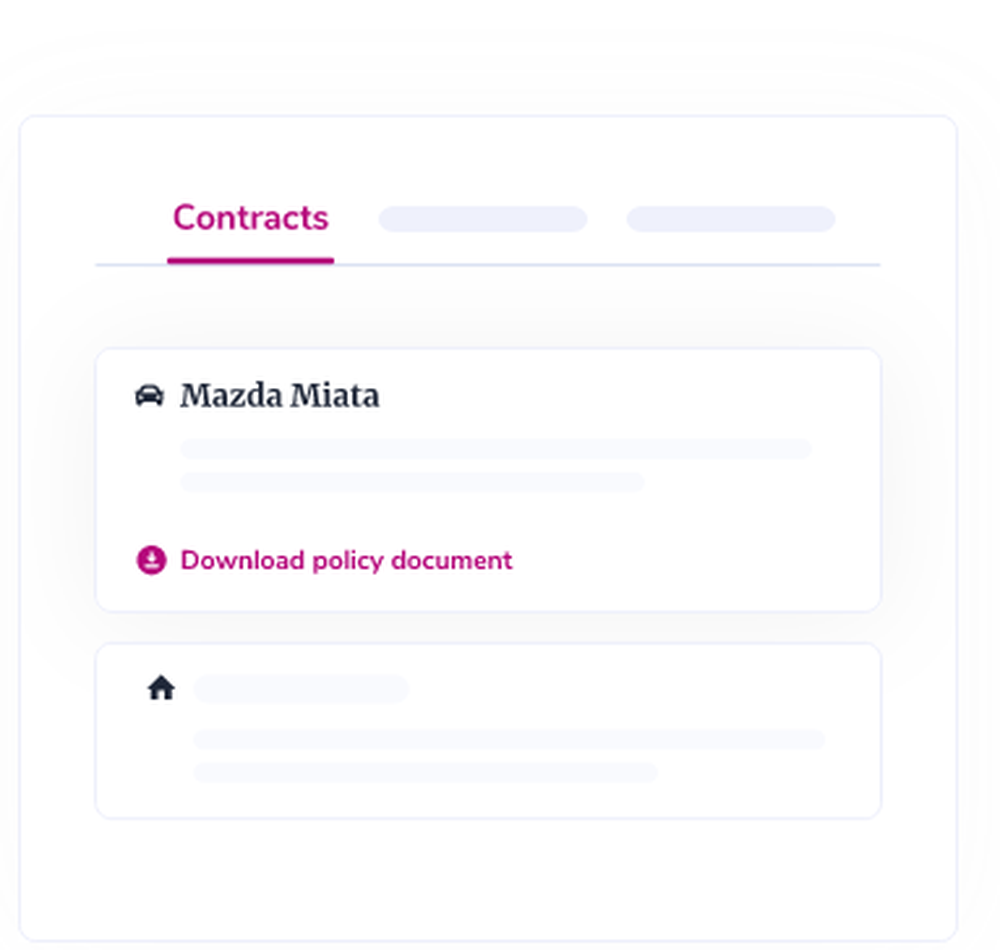Click shorter placeholder line under Mazda Miata

[412, 482]
